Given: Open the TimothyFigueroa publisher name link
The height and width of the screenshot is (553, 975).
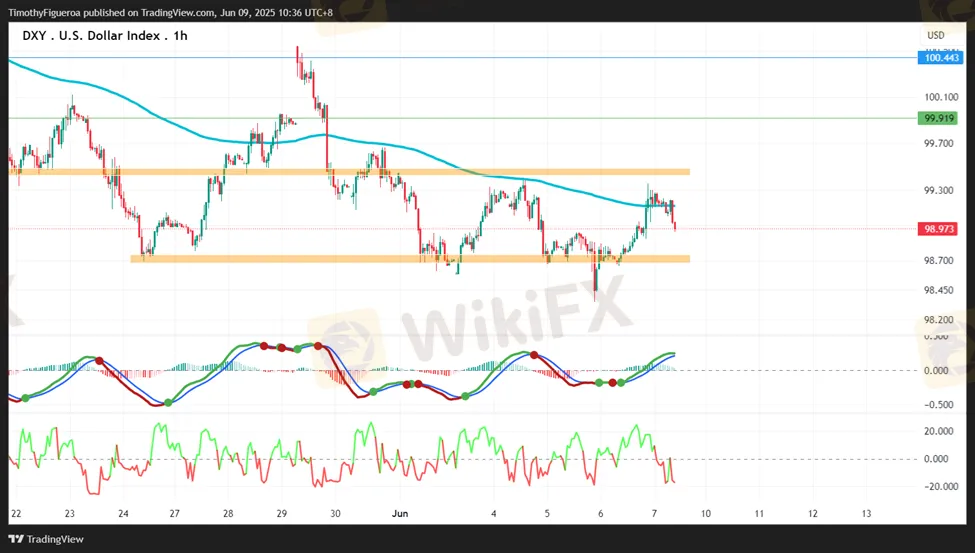Looking at the screenshot, I should [50, 13].
